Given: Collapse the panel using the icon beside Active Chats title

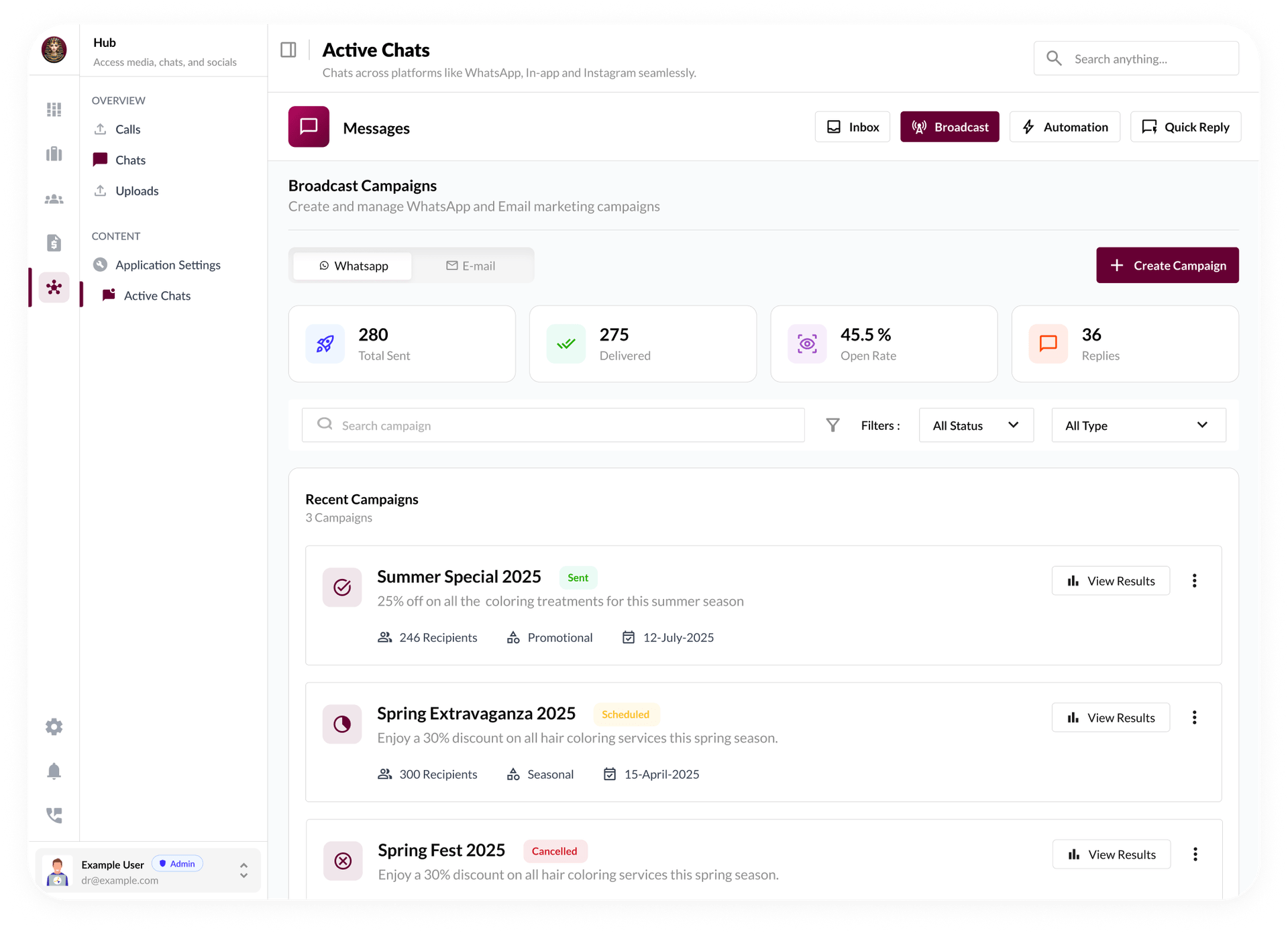Looking at the screenshot, I should coord(288,49).
